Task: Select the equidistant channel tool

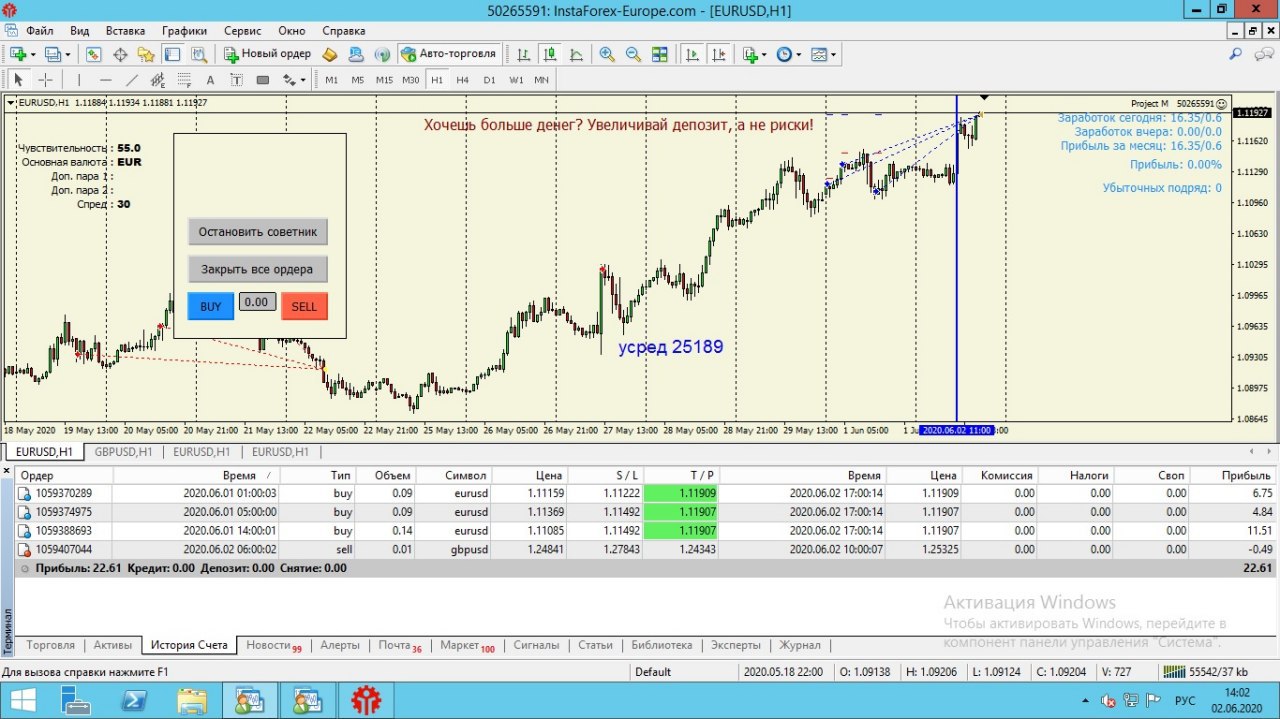Action: tap(157, 80)
